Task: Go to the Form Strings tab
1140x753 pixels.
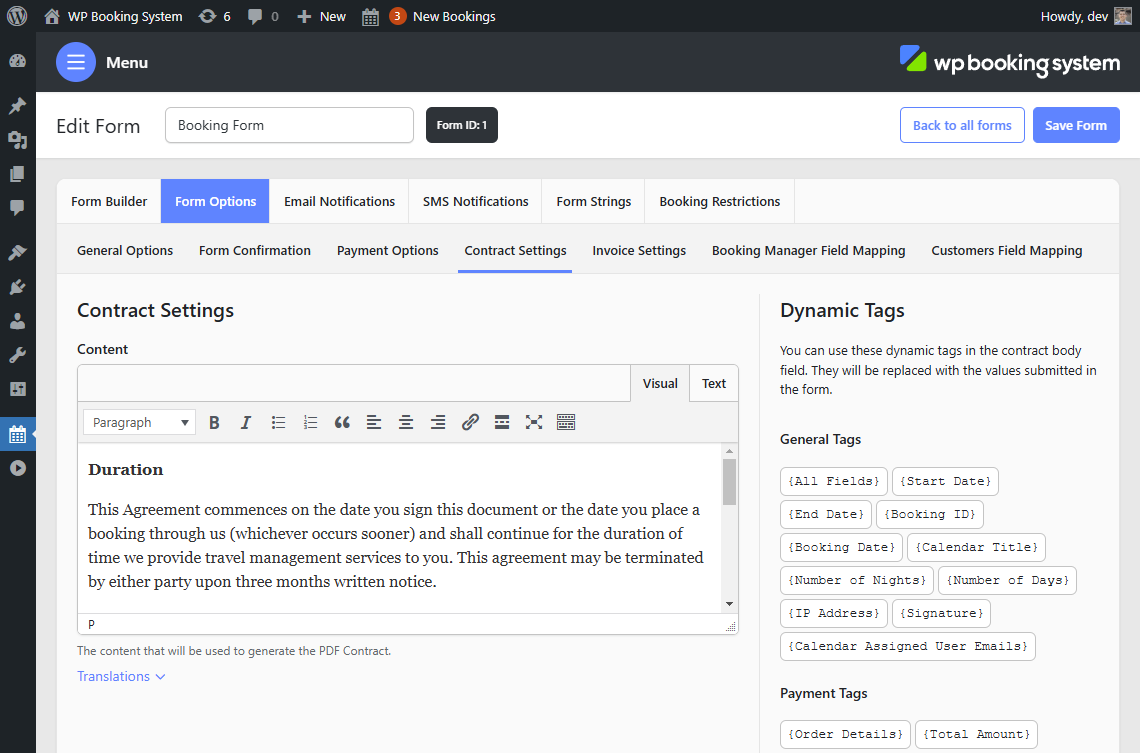Action: [x=593, y=201]
